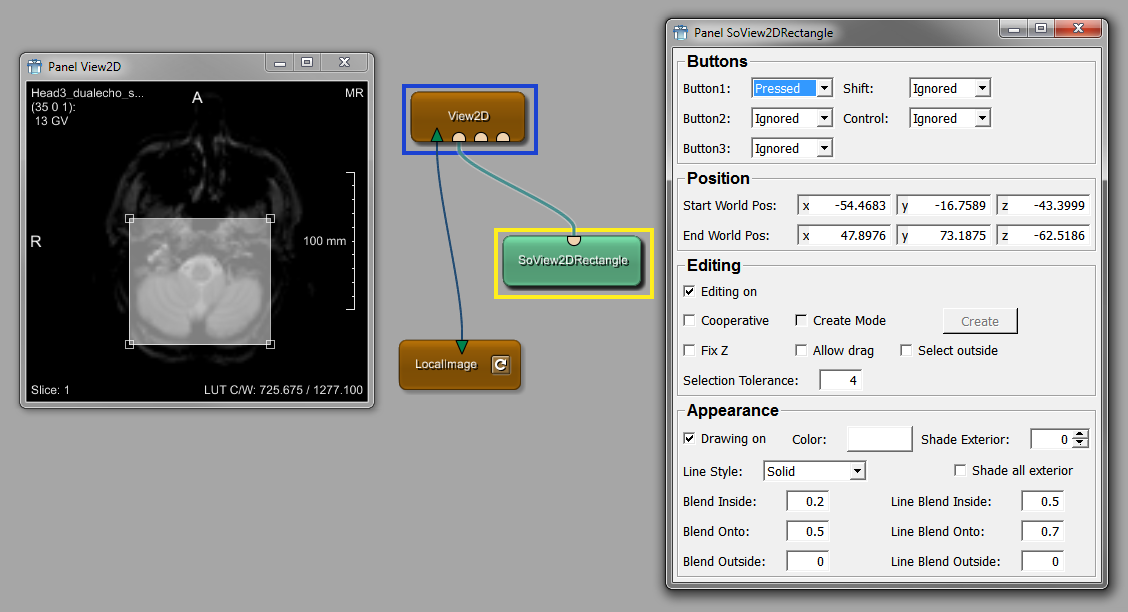Click the bottom-right rectangle corner handle
Screen dimensions: 1128x612
click(x=270, y=344)
